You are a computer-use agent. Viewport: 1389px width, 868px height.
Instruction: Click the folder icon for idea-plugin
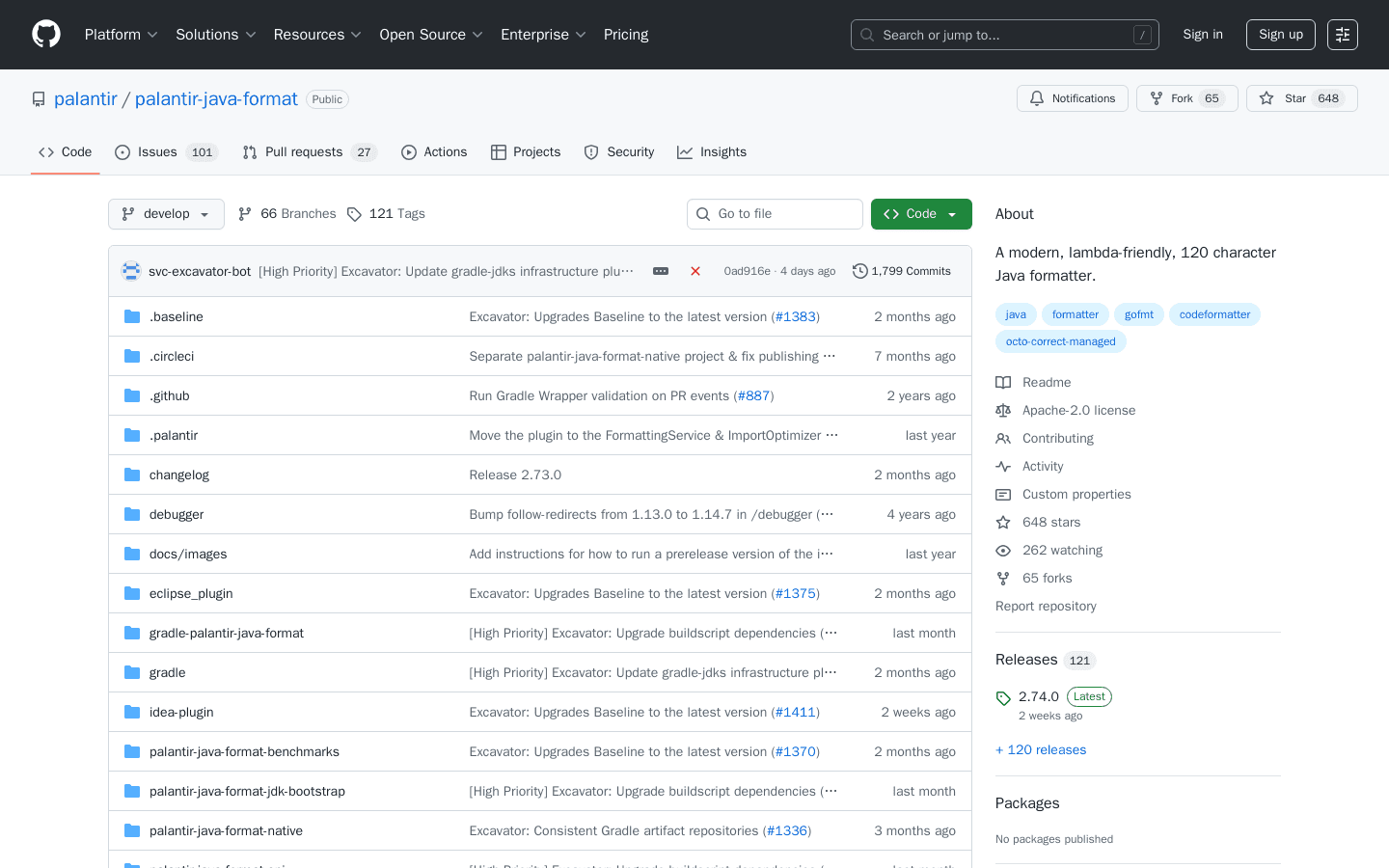132,712
